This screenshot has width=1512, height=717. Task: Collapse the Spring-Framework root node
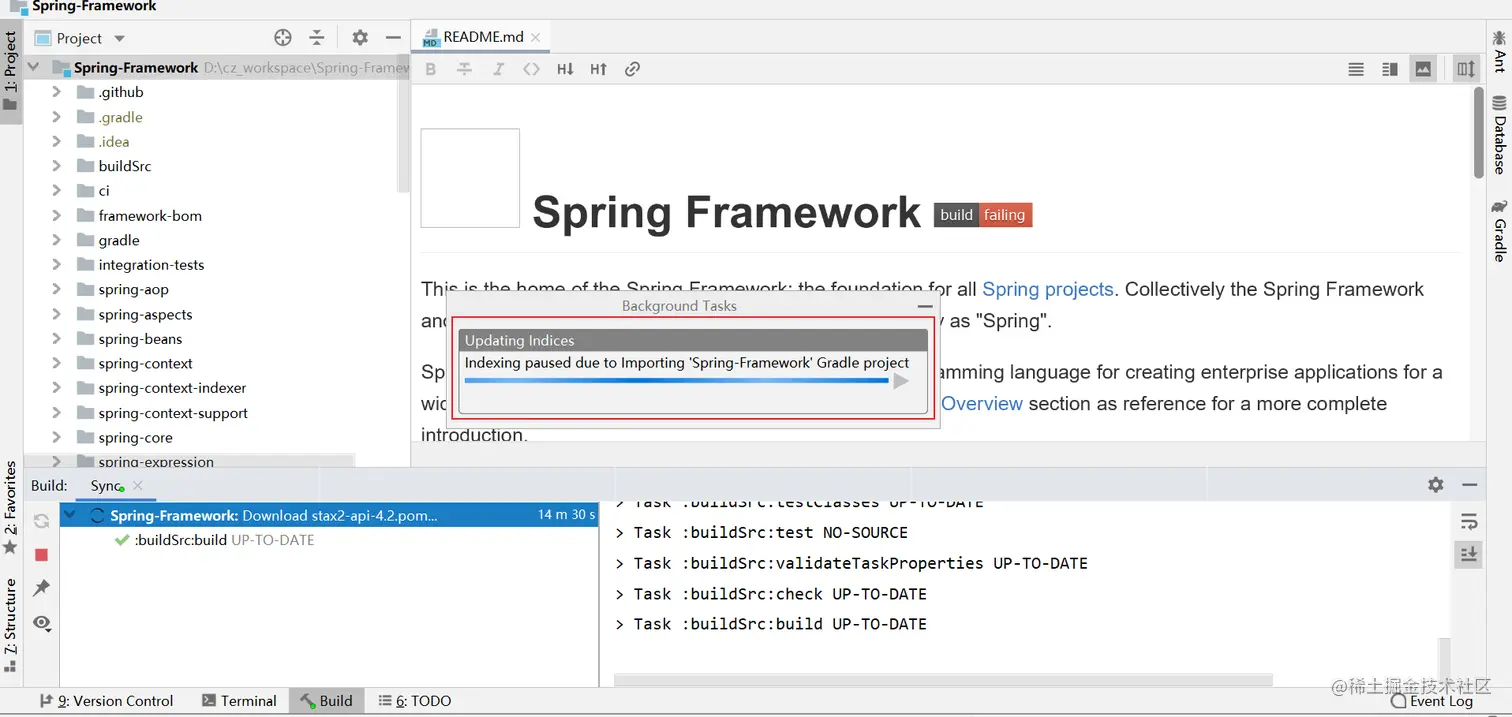pyautogui.click(x=34, y=67)
